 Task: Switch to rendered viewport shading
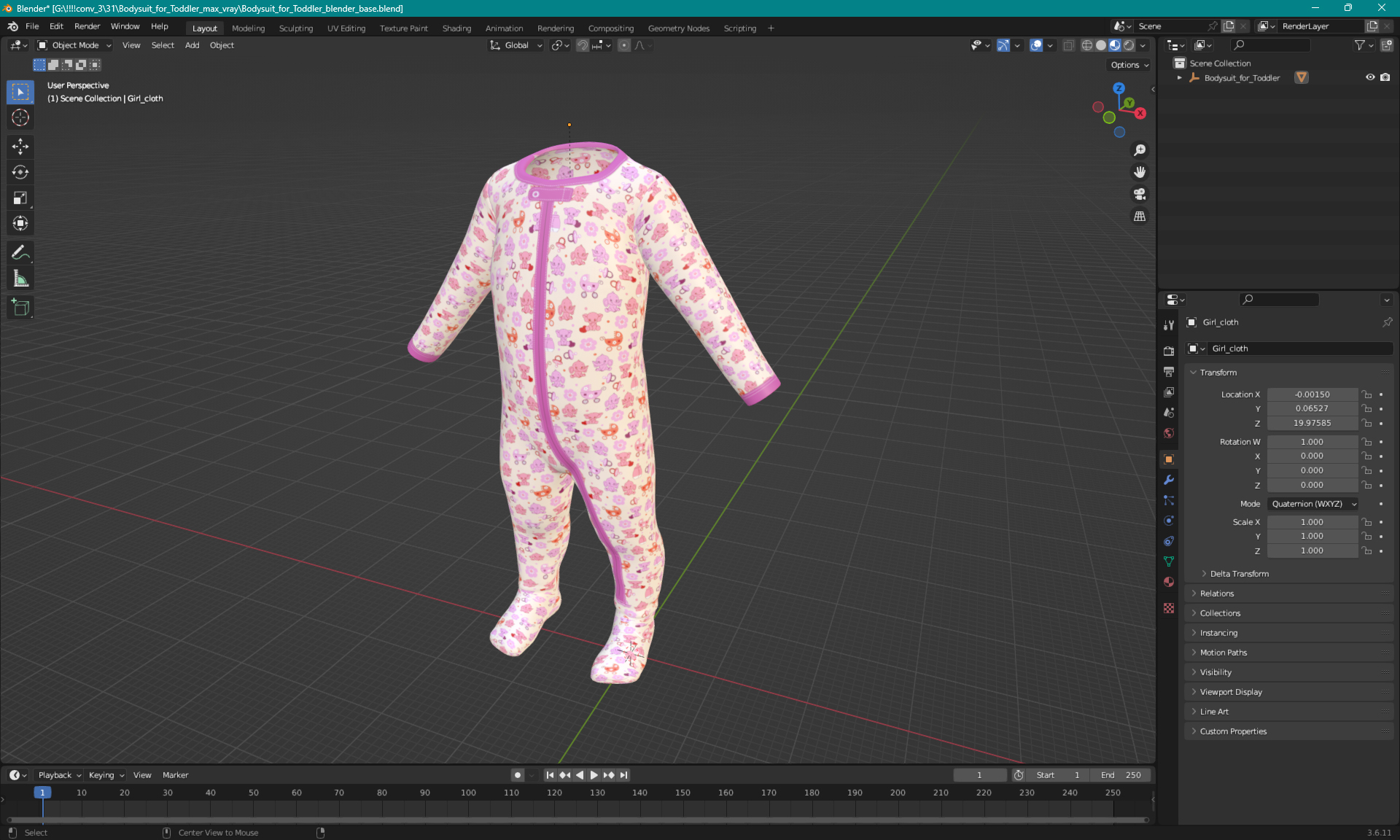(1129, 45)
